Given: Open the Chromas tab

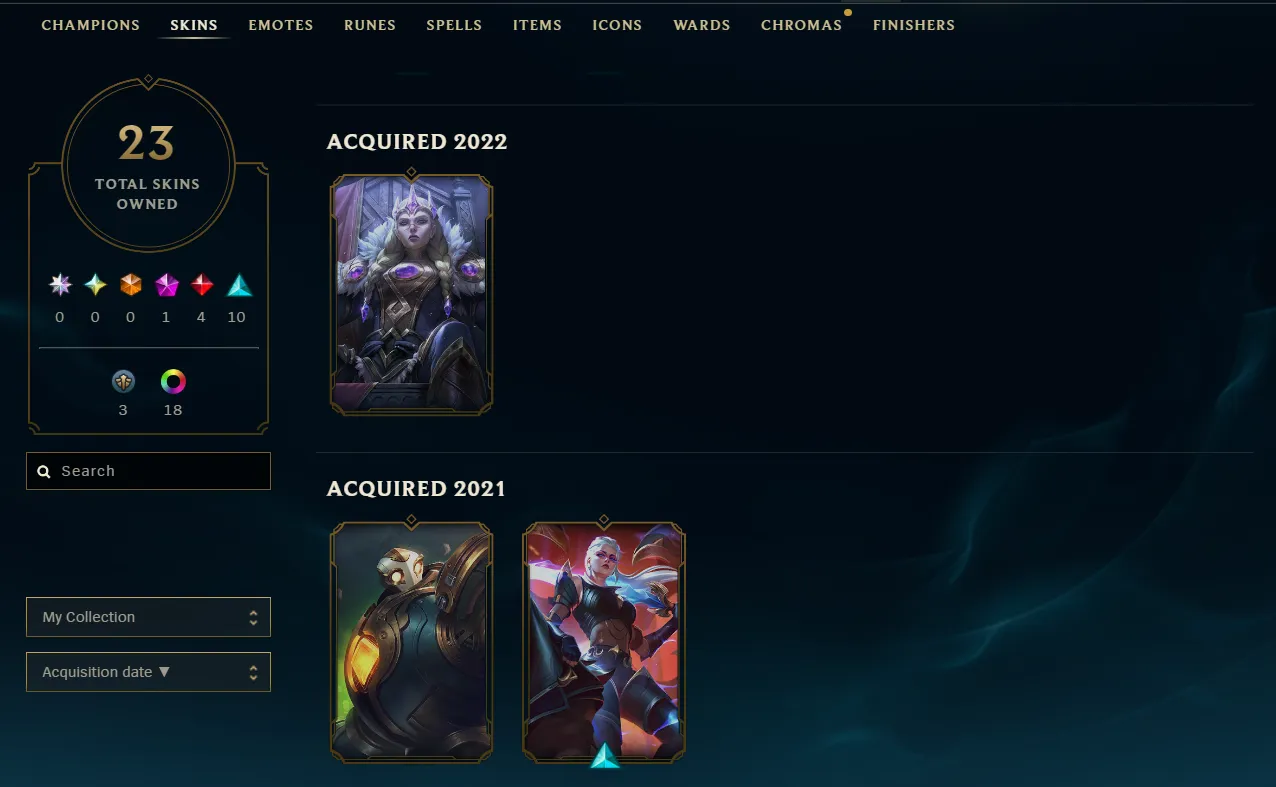Looking at the screenshot, I should 801,25.
